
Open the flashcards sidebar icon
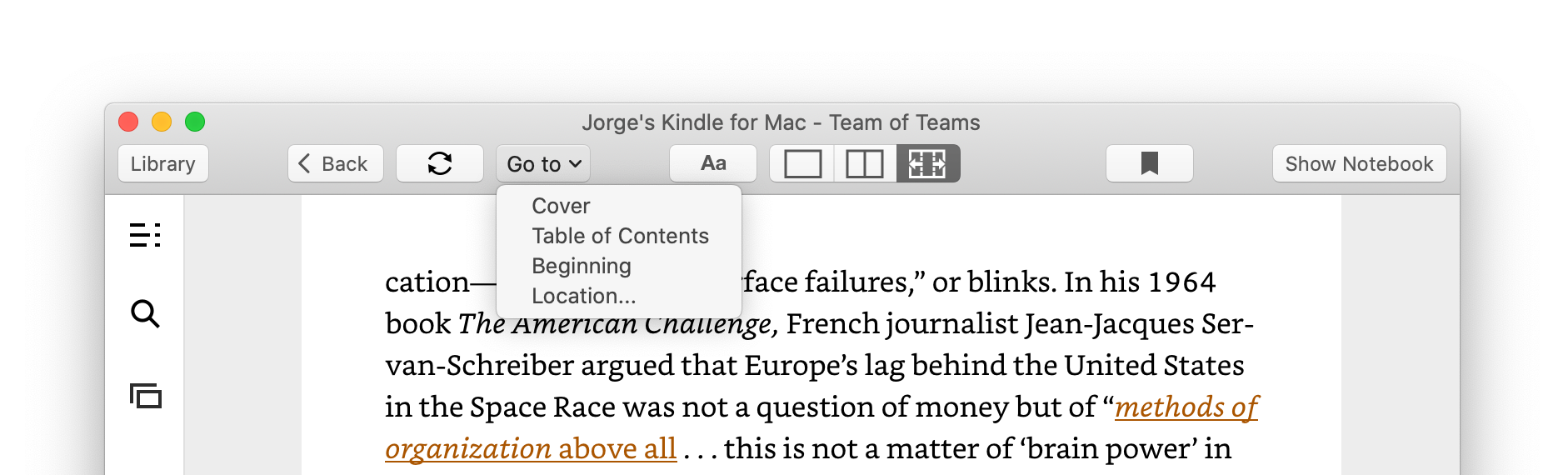click(x=146, y=396)
